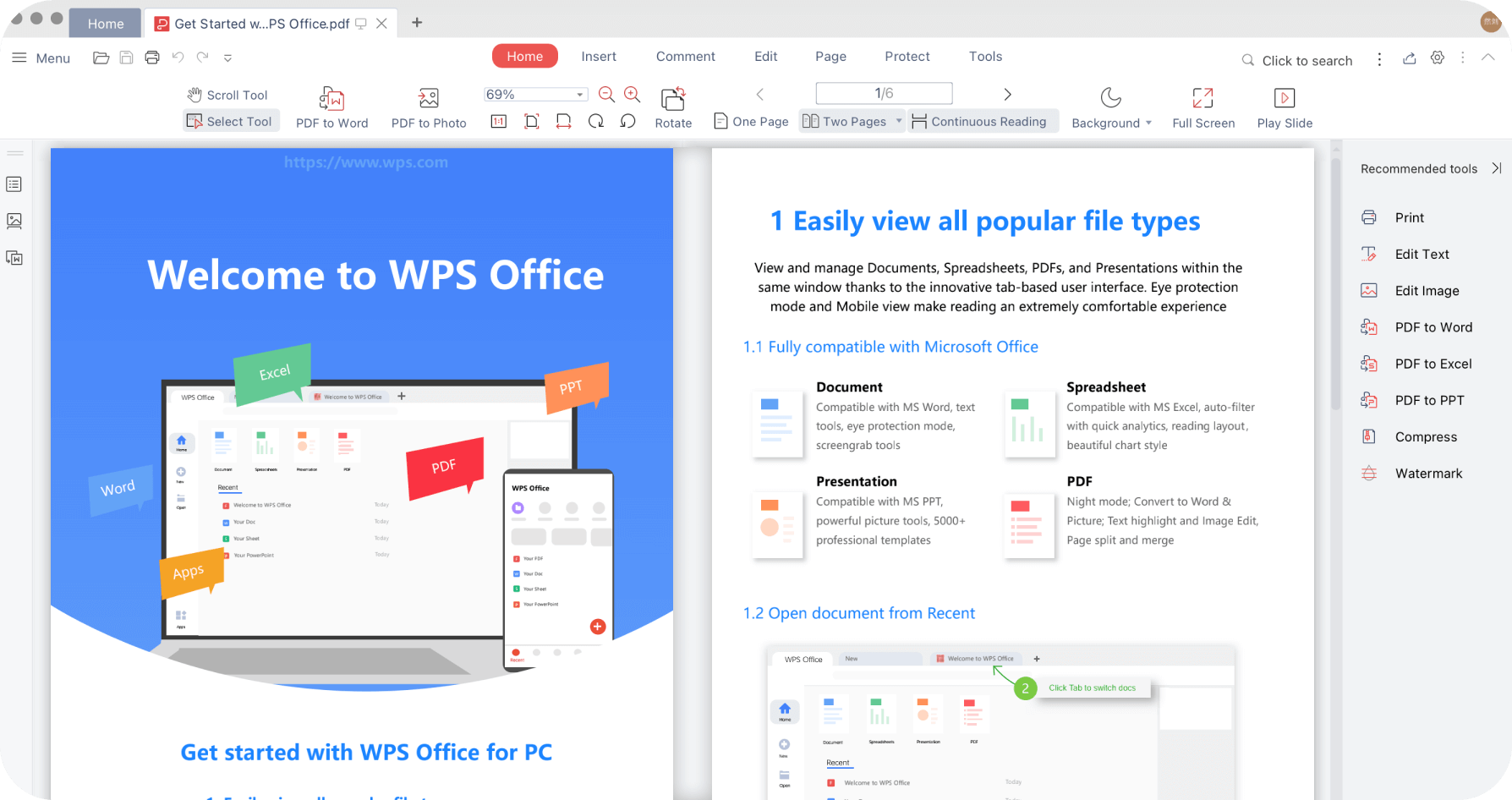
Task: Click the Rotate pages icon
Action: [673, 99]
